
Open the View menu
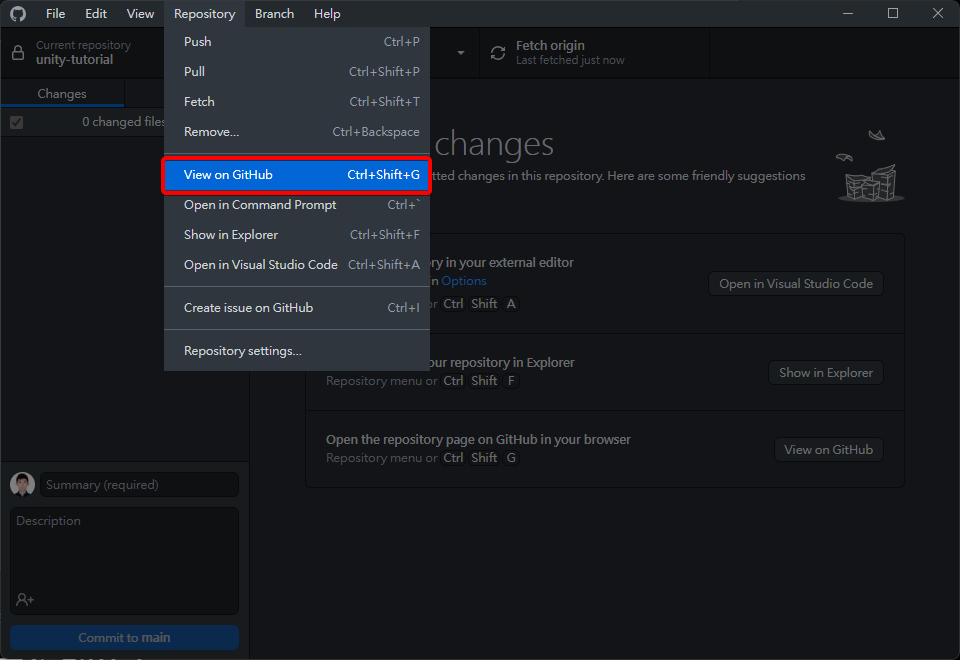140,13
